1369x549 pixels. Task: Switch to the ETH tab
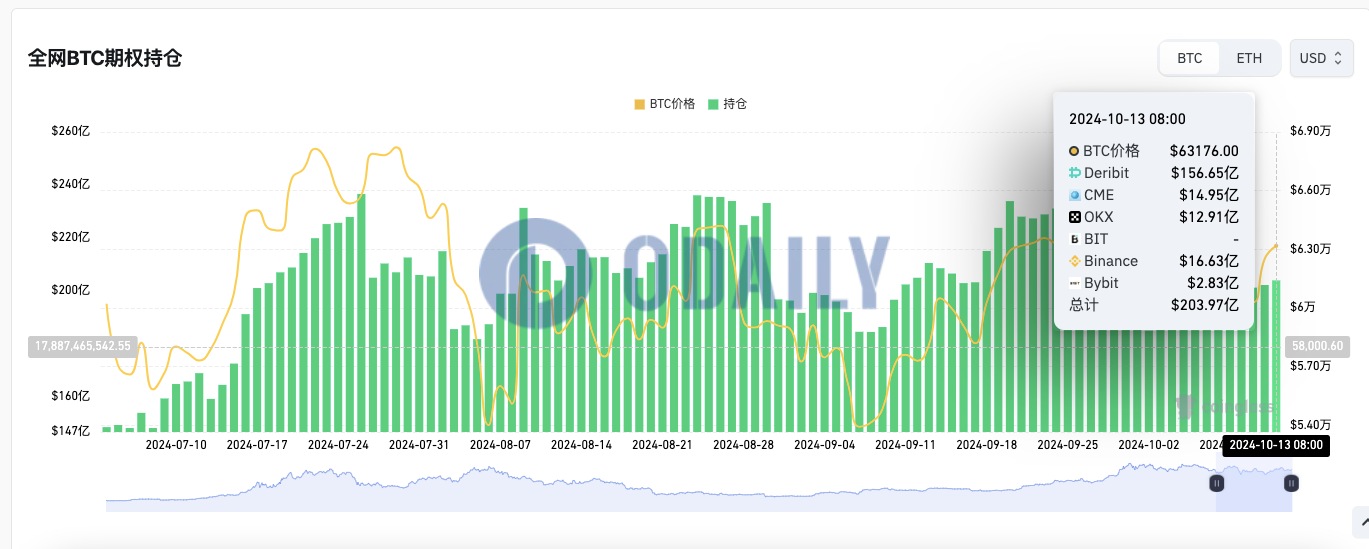click(1249, 58)
